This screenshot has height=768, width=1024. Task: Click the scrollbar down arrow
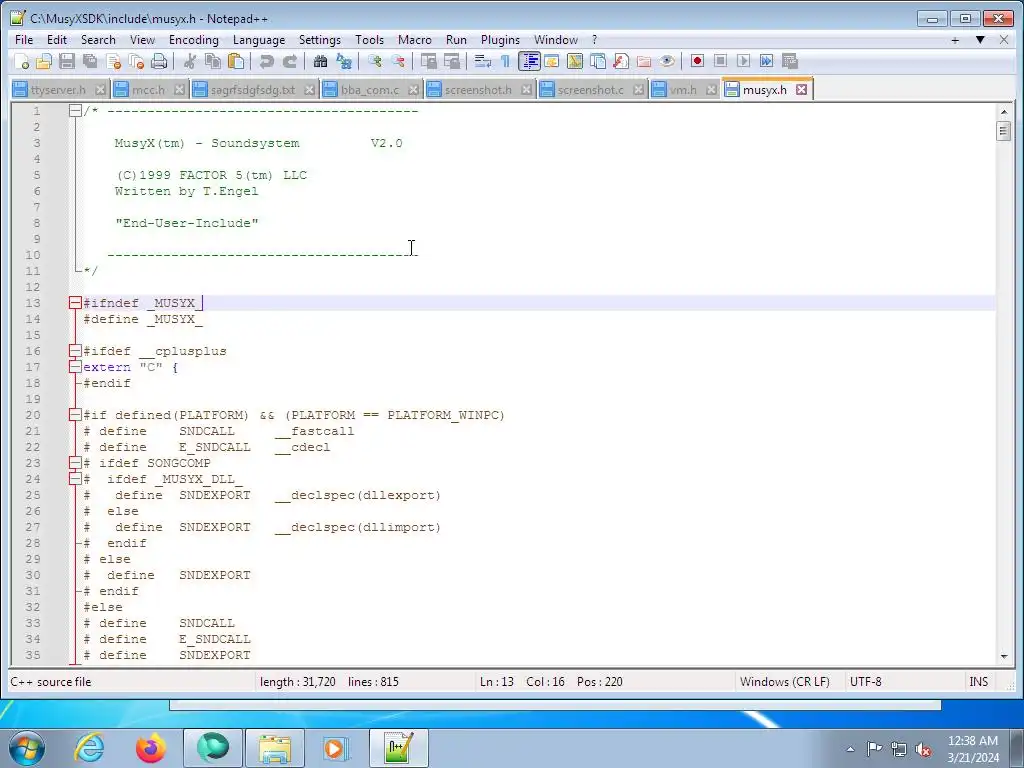click(1004, 656)
